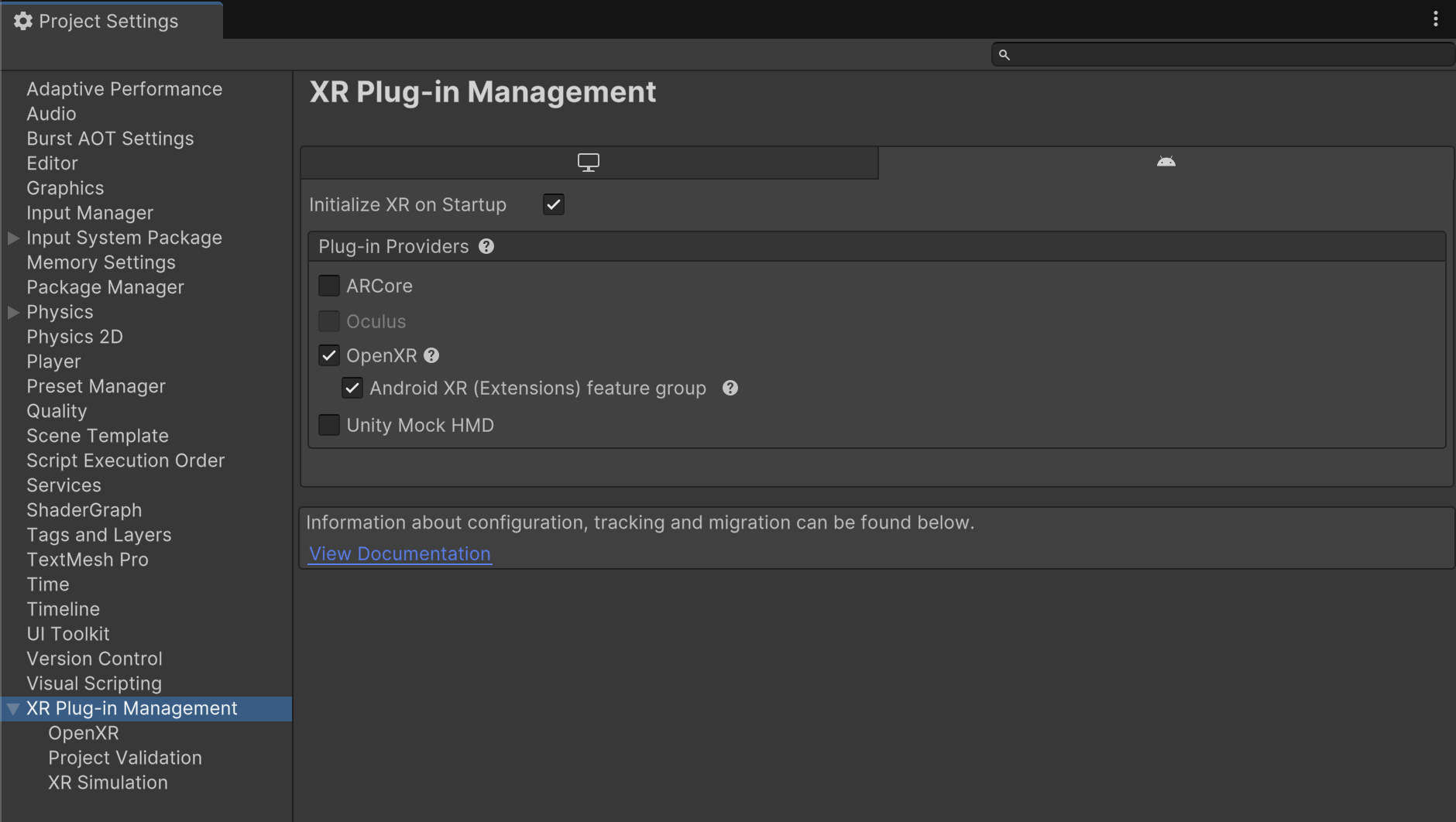Screen dimensions: 1456x822
Task: Switch to the desktop platform tab icon
Action: pyautogui.click(x=588, y=162)
